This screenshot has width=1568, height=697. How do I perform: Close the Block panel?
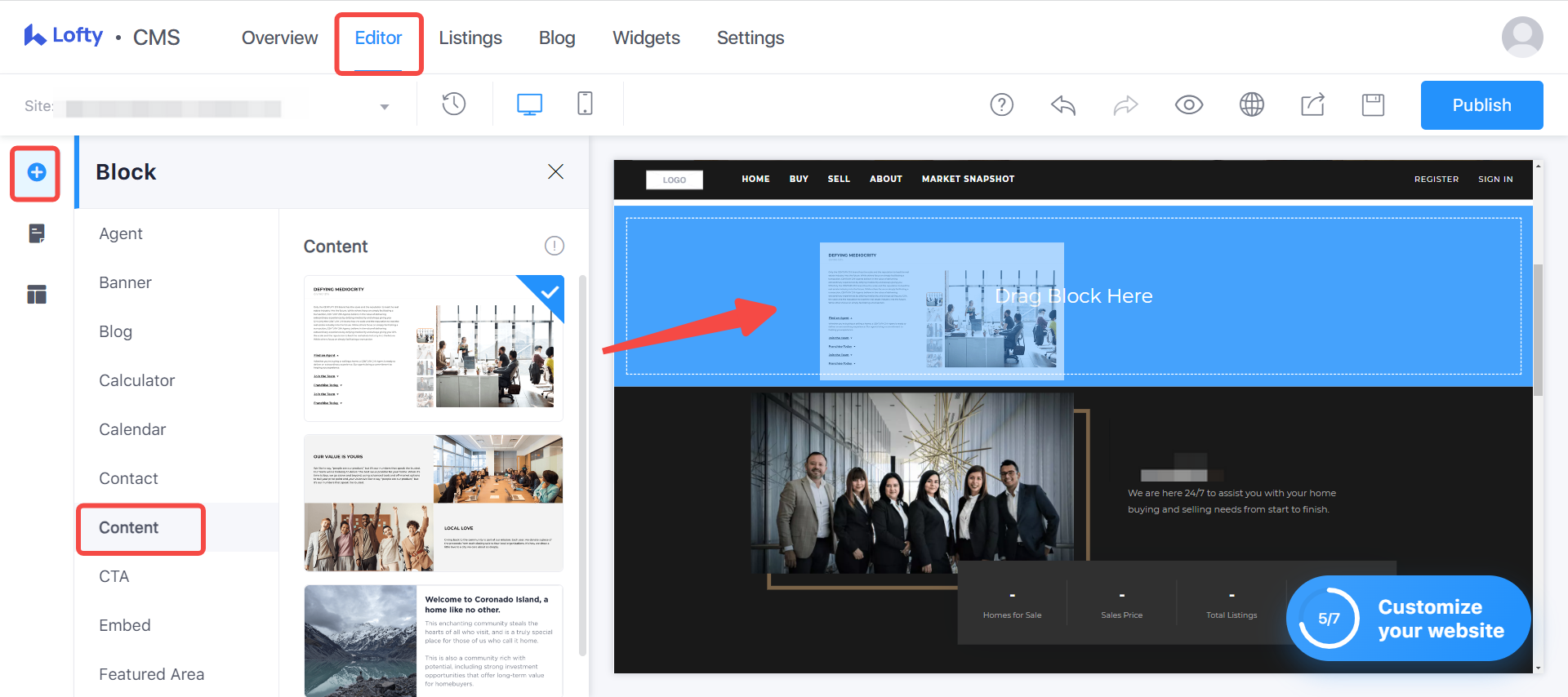click(x=555, y=171)
